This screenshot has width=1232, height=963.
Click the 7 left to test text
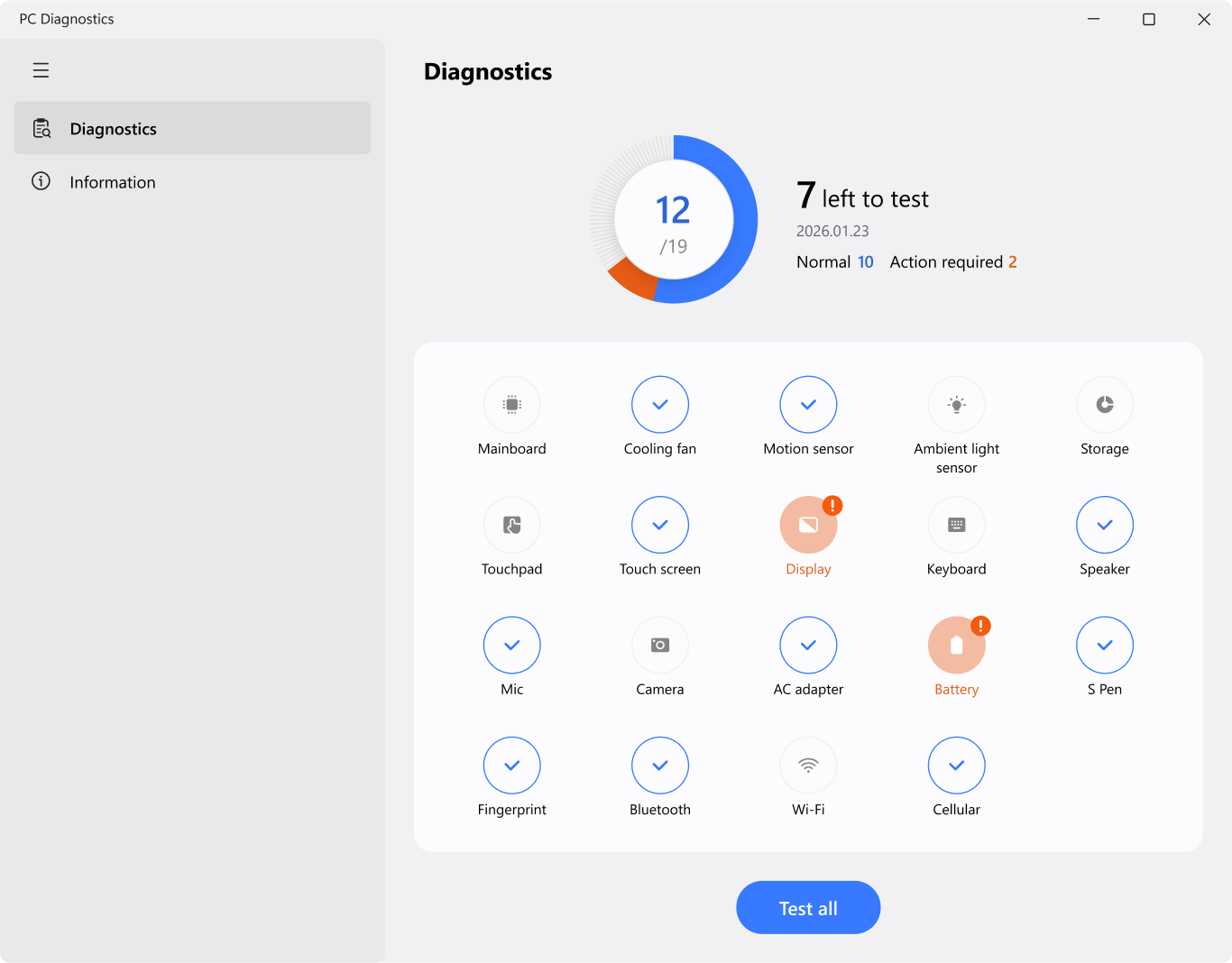(x=862, y=197)
